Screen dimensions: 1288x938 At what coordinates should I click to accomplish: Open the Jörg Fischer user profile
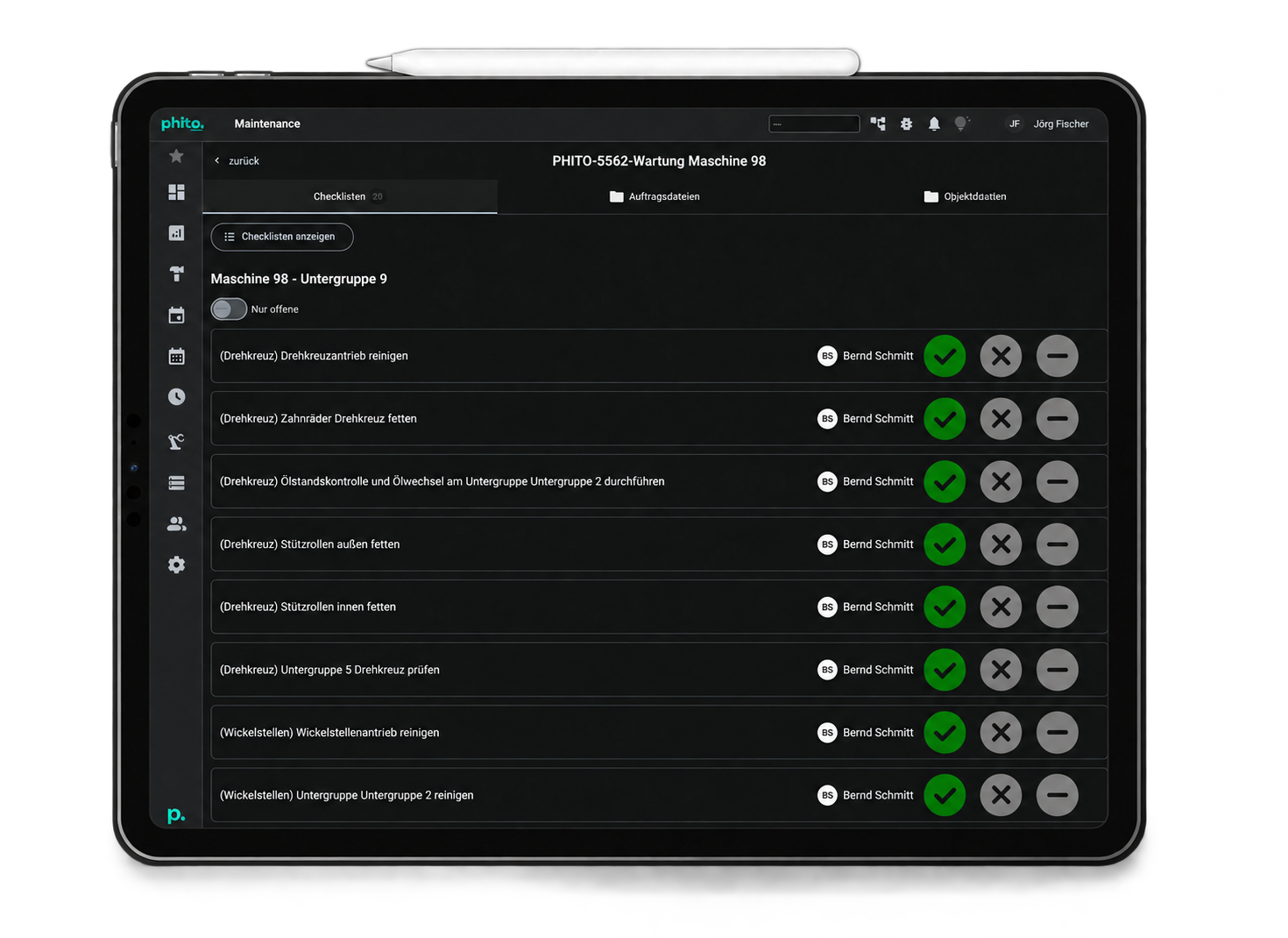point(1061,124)
